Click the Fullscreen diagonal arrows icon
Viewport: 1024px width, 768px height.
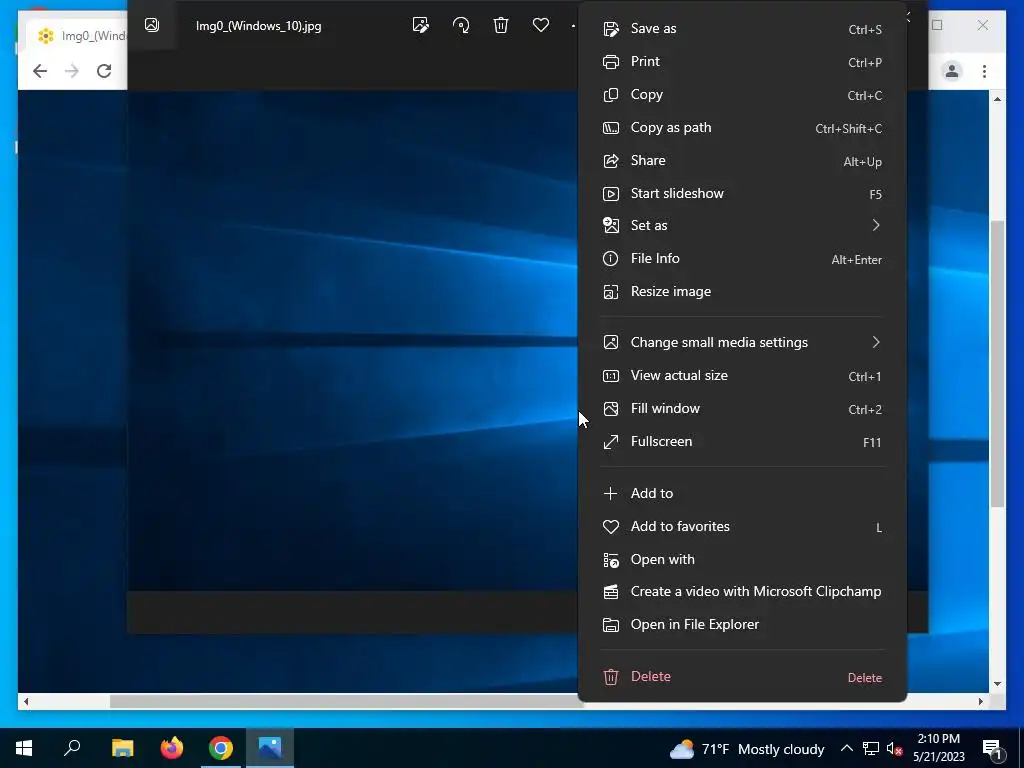click(x=611, y=442)
